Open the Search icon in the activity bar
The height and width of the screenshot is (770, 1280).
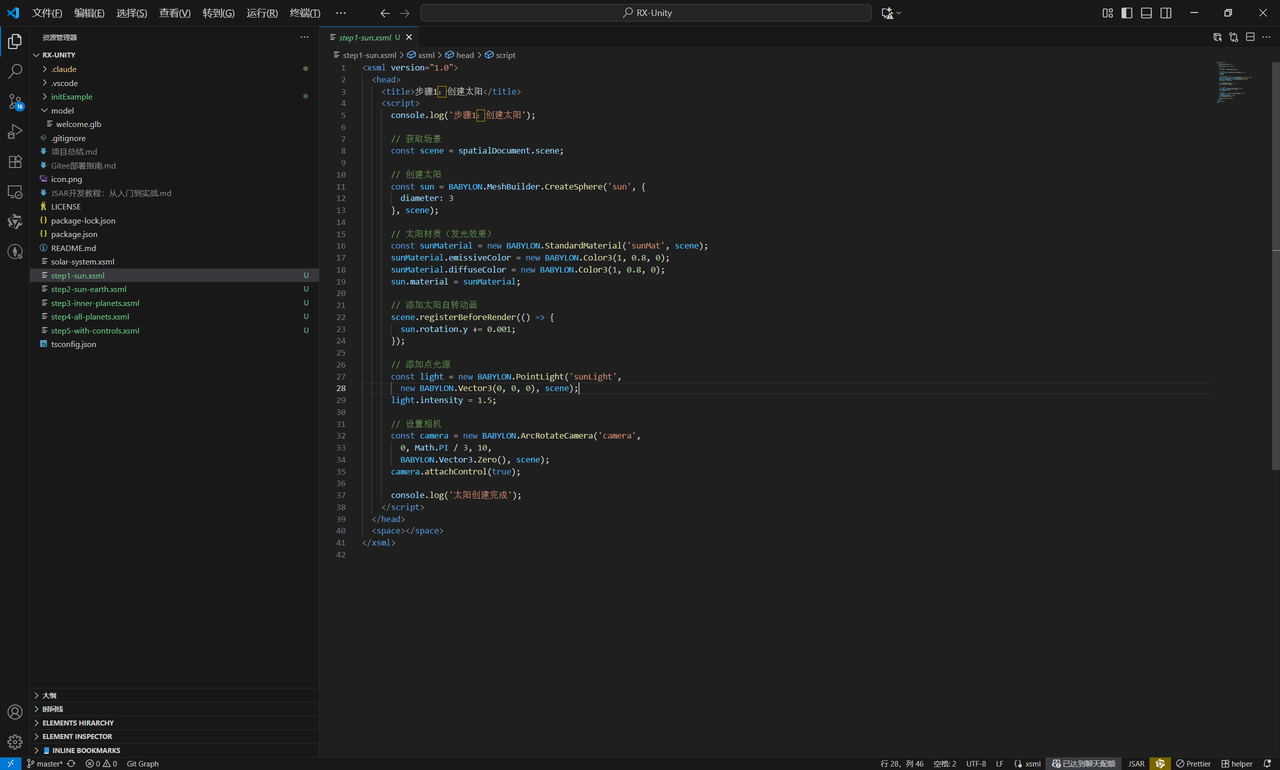(x=15, y=71)
